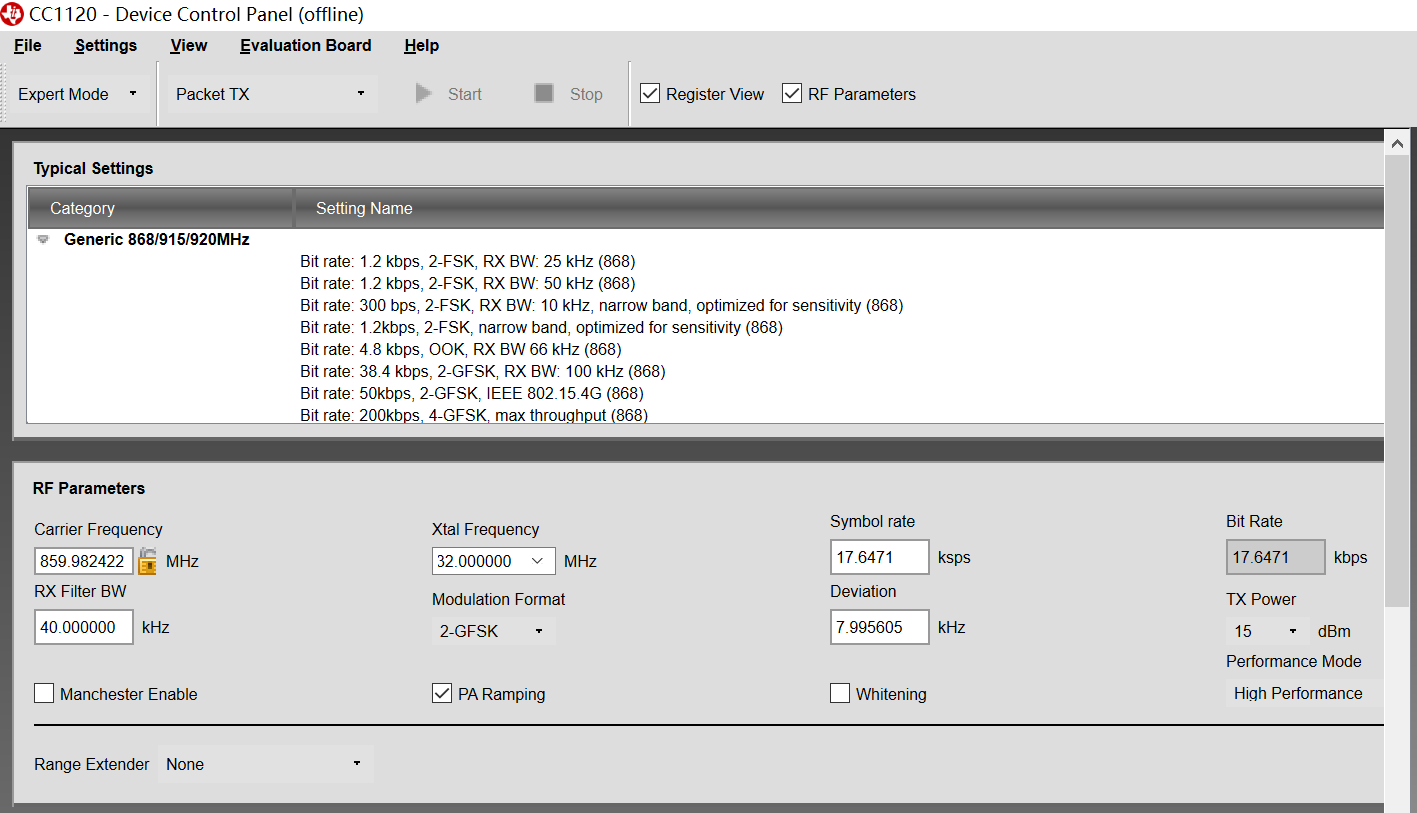The image size is (1417, 813).
Task: Click the Deviation input field
Action: pos(880,627)
